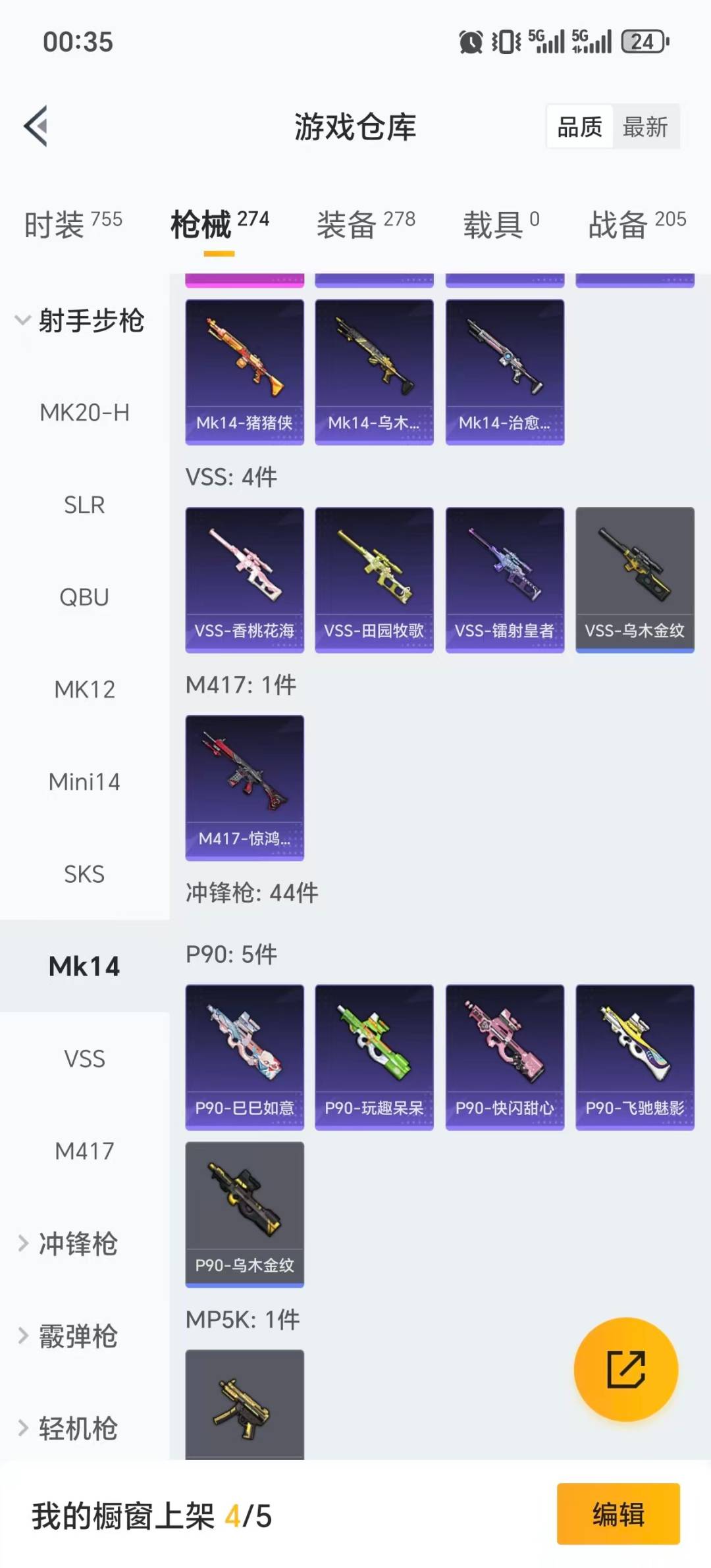Tap the P90-乌木金纹 skin card

coord(245,1215)
